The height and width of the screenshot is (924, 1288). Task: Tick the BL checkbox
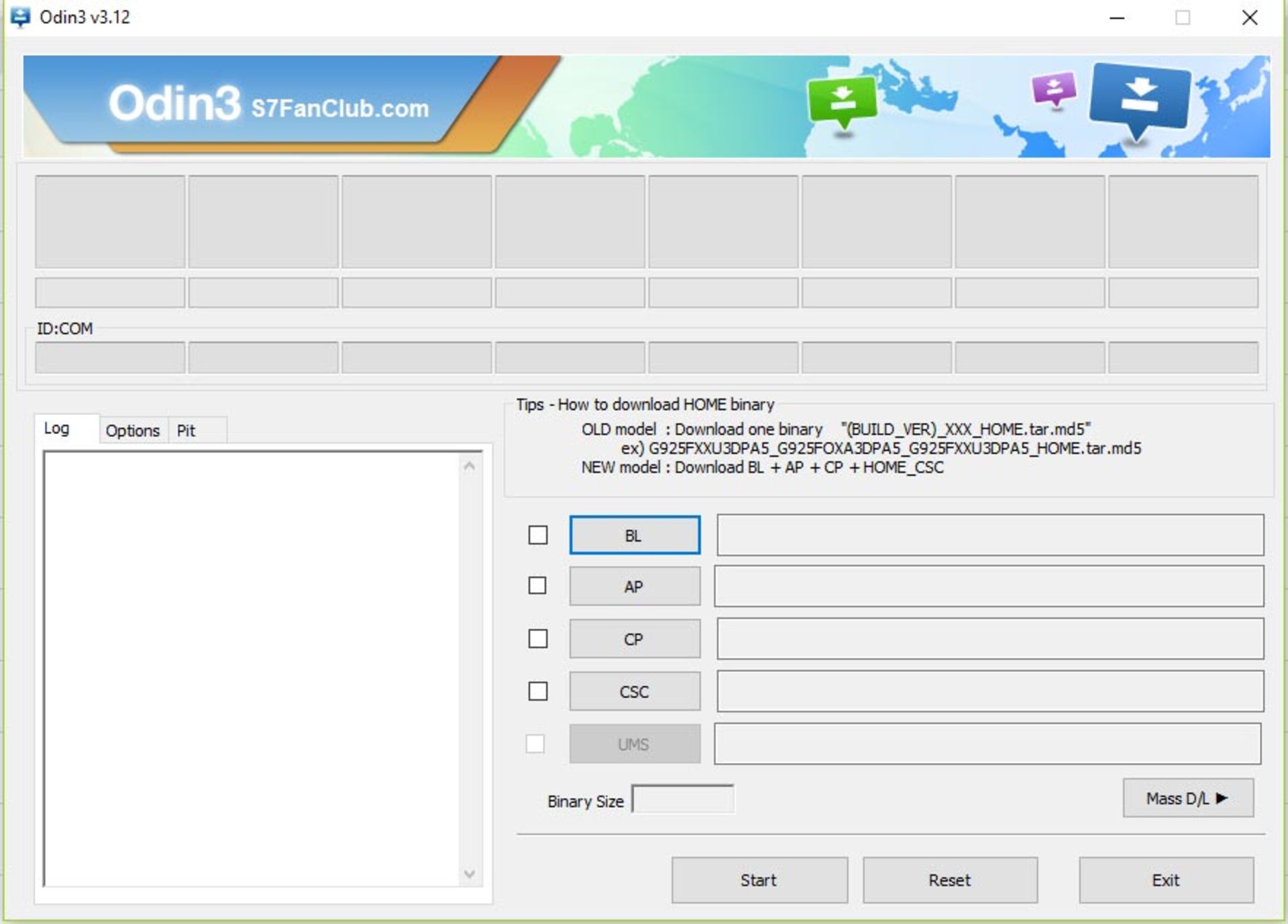[x=537, y=535]
